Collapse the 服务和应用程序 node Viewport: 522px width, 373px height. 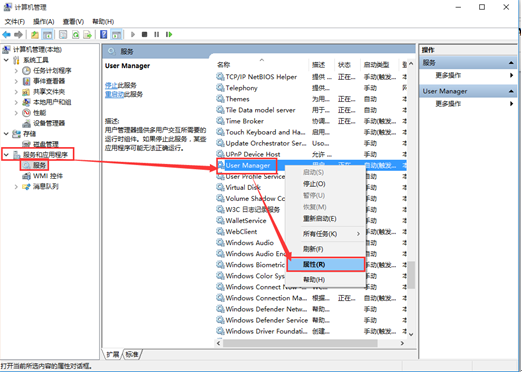6,155
